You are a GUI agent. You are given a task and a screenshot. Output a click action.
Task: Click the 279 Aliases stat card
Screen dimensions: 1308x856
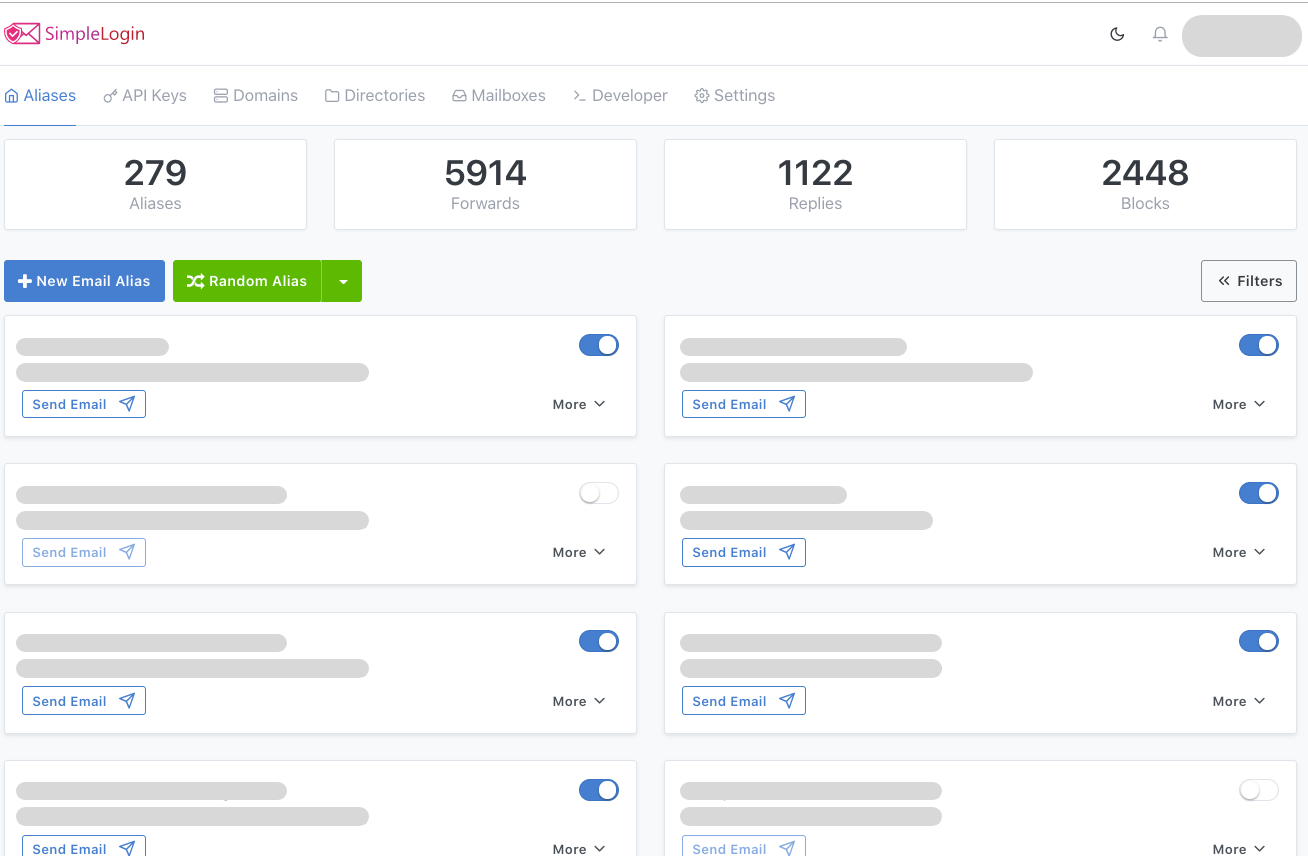tap(155, 184)
